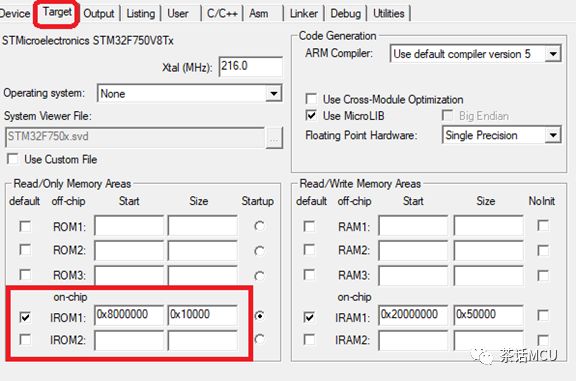This screenshot has height=381, width=576.
Task: Click the ROM2 Size field
Action: (x=203, y=251)
